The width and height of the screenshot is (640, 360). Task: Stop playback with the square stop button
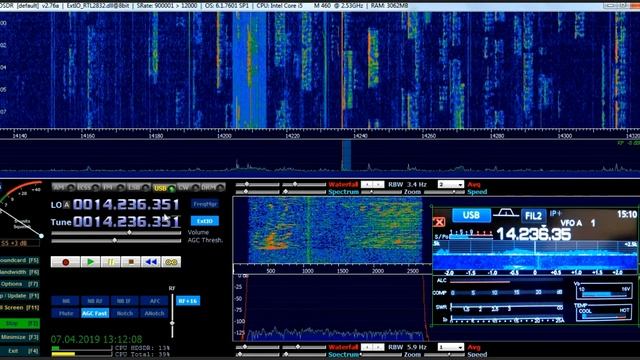pyautogui.click(x=131, y=262)
